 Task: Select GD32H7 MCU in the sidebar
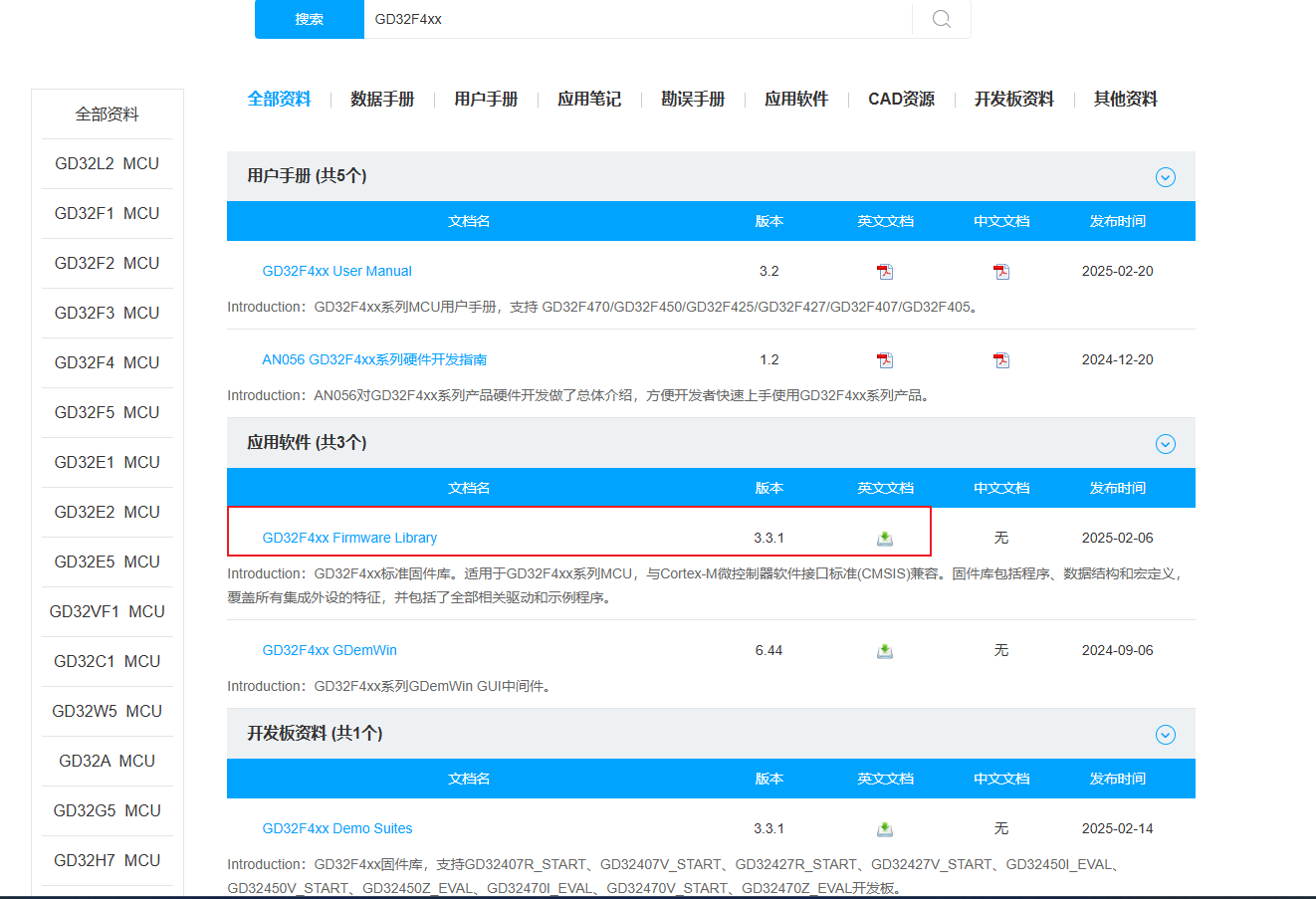(x=108, y=860)
